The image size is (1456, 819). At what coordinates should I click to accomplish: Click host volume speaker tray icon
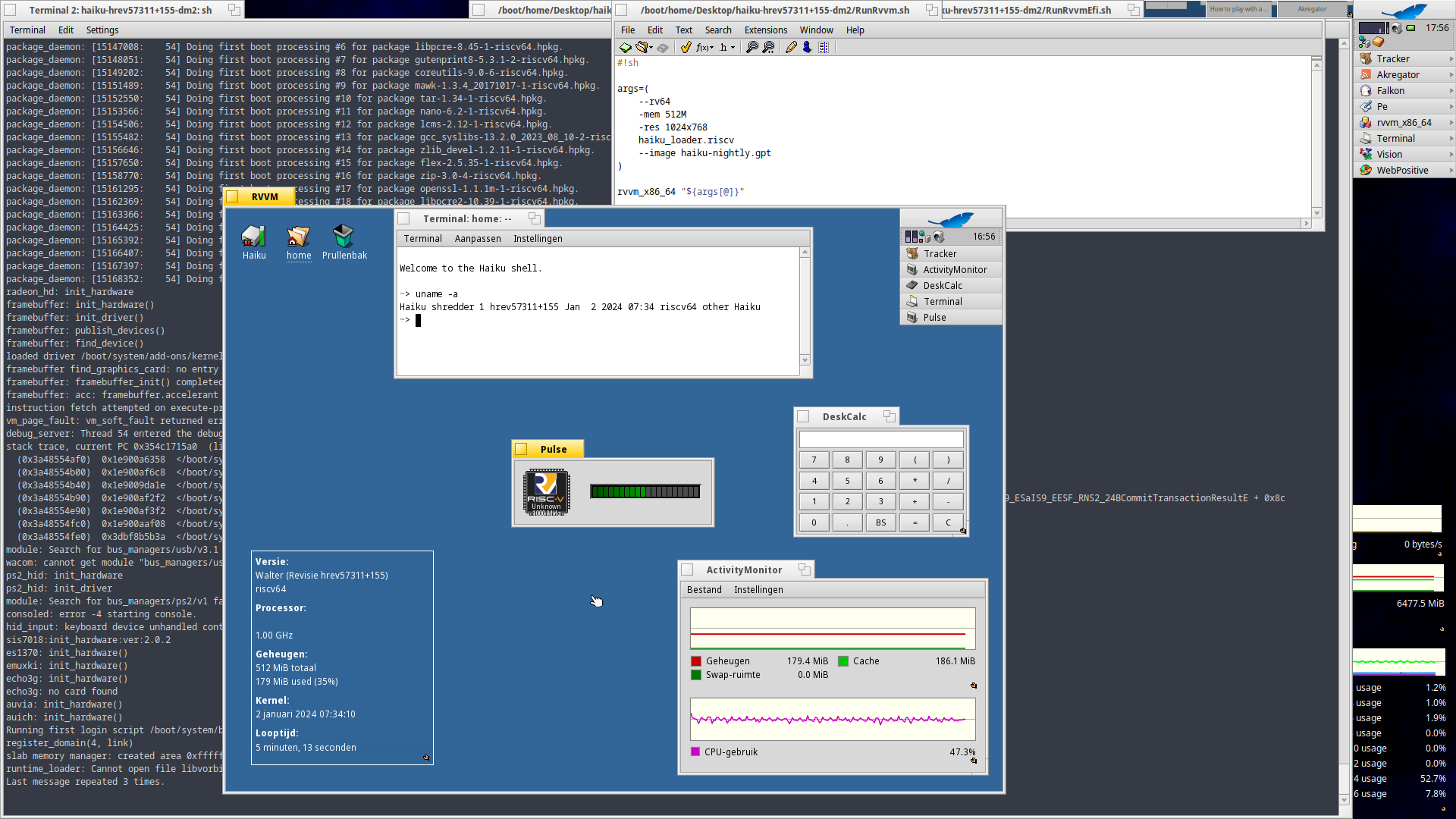pos(1397,28)
